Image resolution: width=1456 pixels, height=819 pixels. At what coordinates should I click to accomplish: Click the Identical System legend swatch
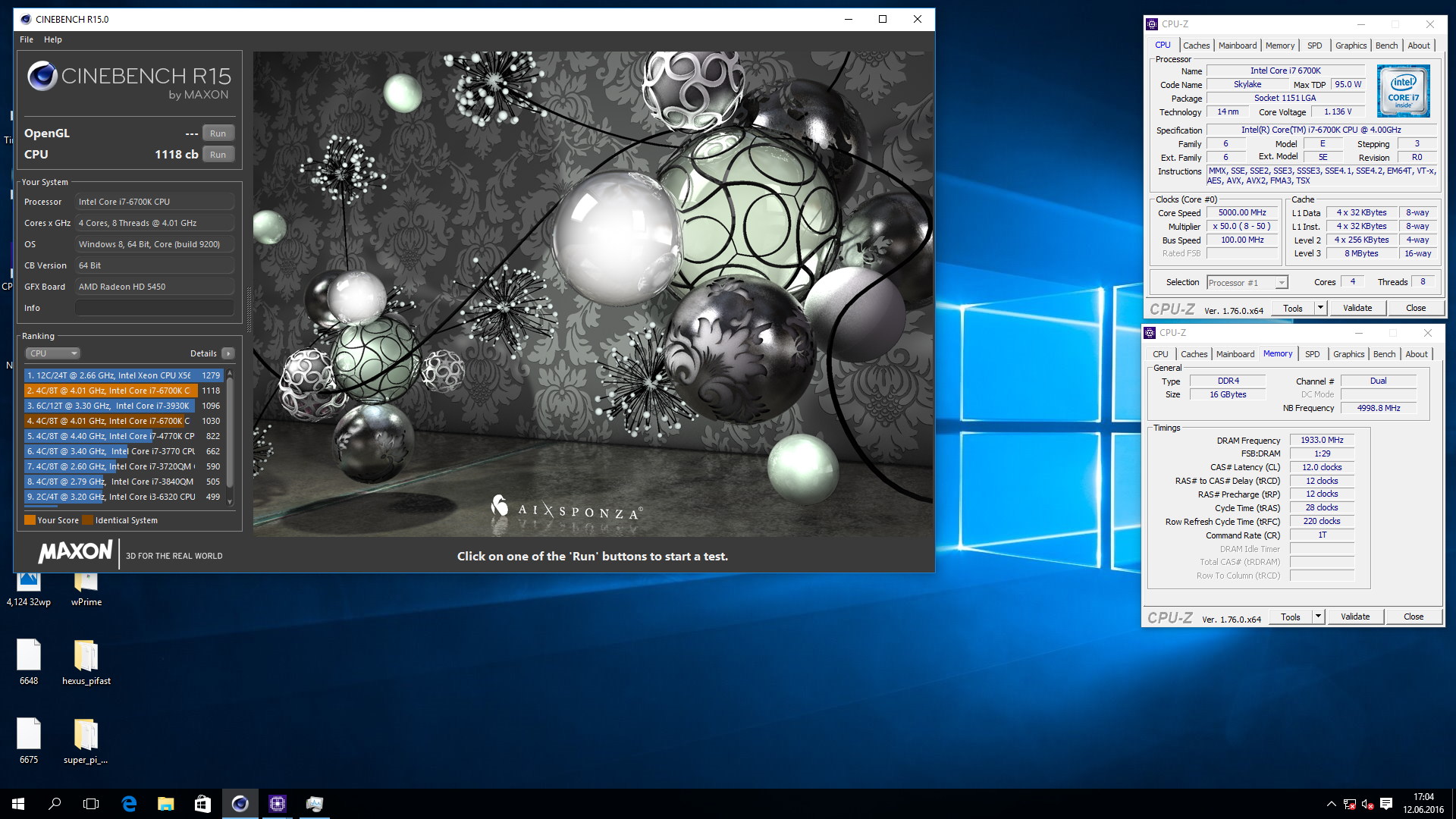point(87,520)
